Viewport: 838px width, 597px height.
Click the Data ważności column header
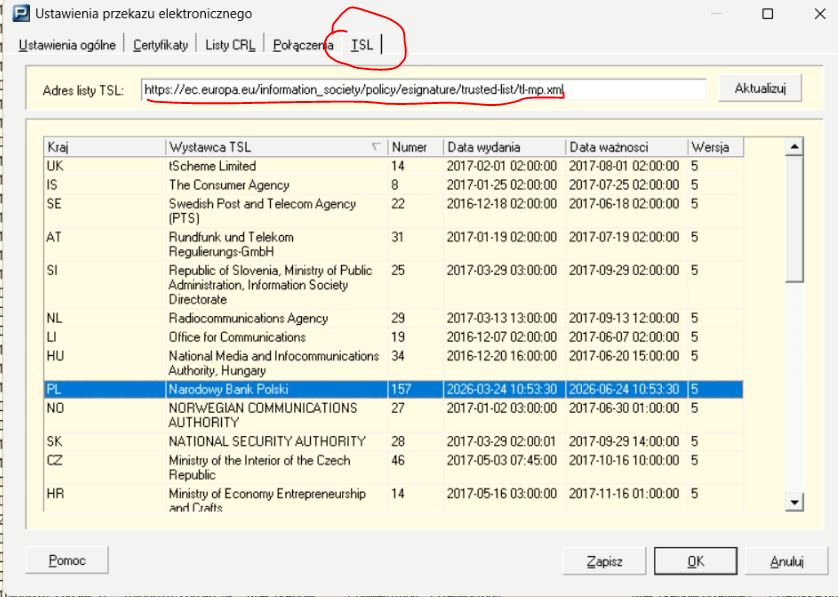[626, 147]
